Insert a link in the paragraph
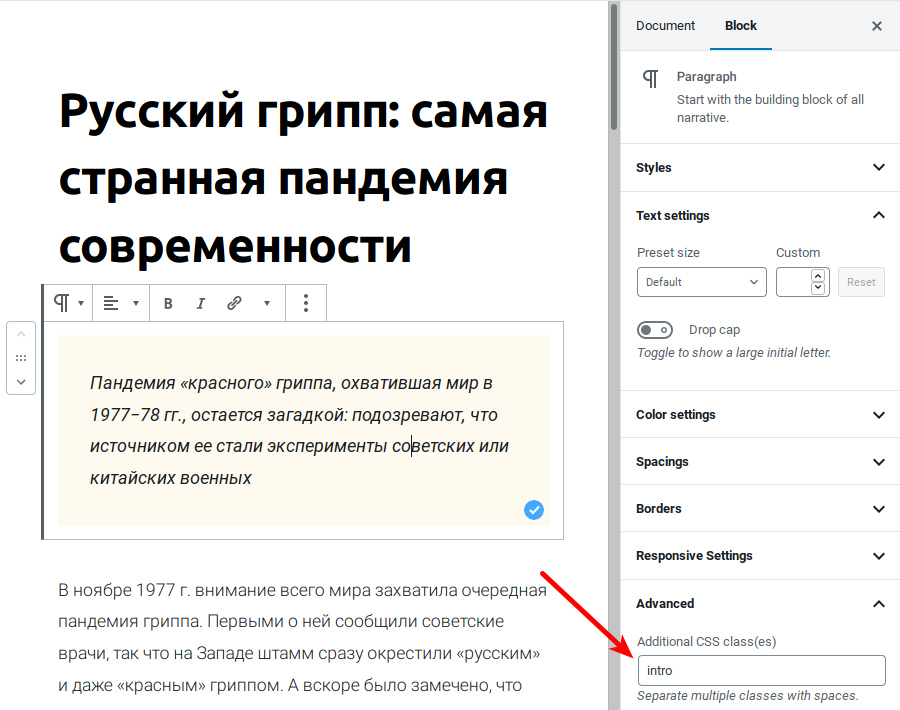Viewport: 900px width, 710px height. click(x=234, y=303)
